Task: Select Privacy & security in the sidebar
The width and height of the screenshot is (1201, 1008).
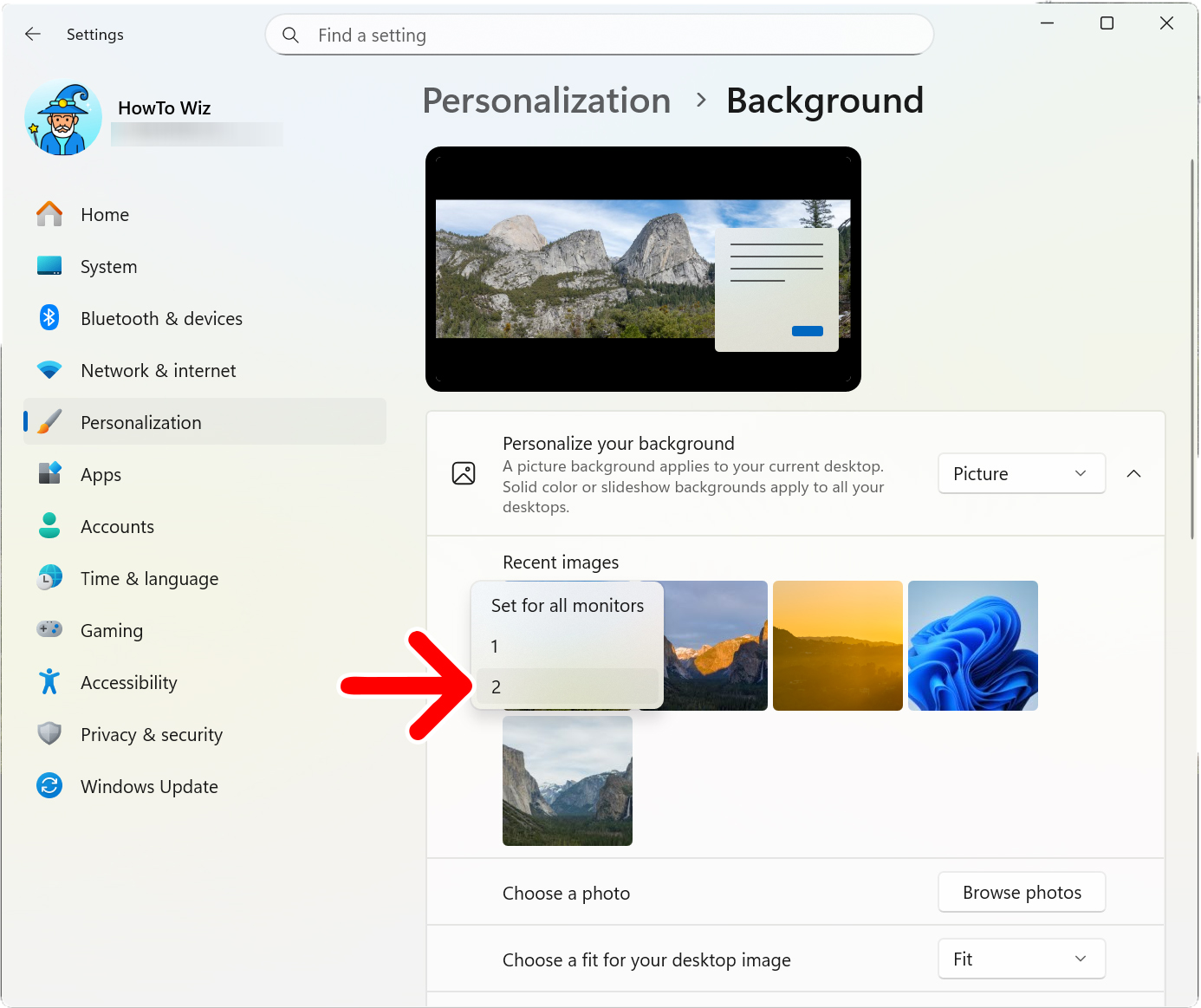Action: [151, 734]
